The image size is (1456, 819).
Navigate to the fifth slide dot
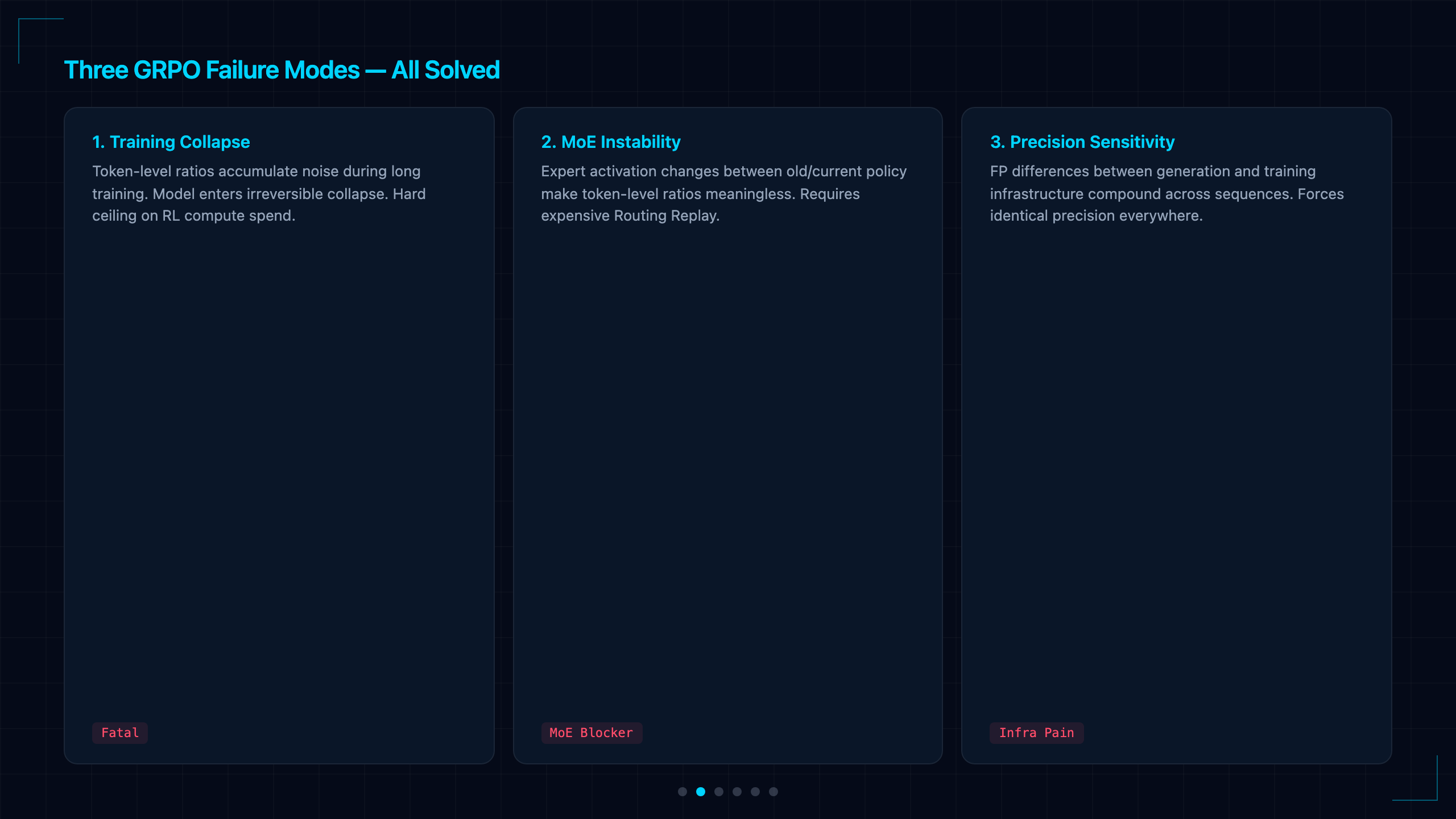click(x=755, y=792)
